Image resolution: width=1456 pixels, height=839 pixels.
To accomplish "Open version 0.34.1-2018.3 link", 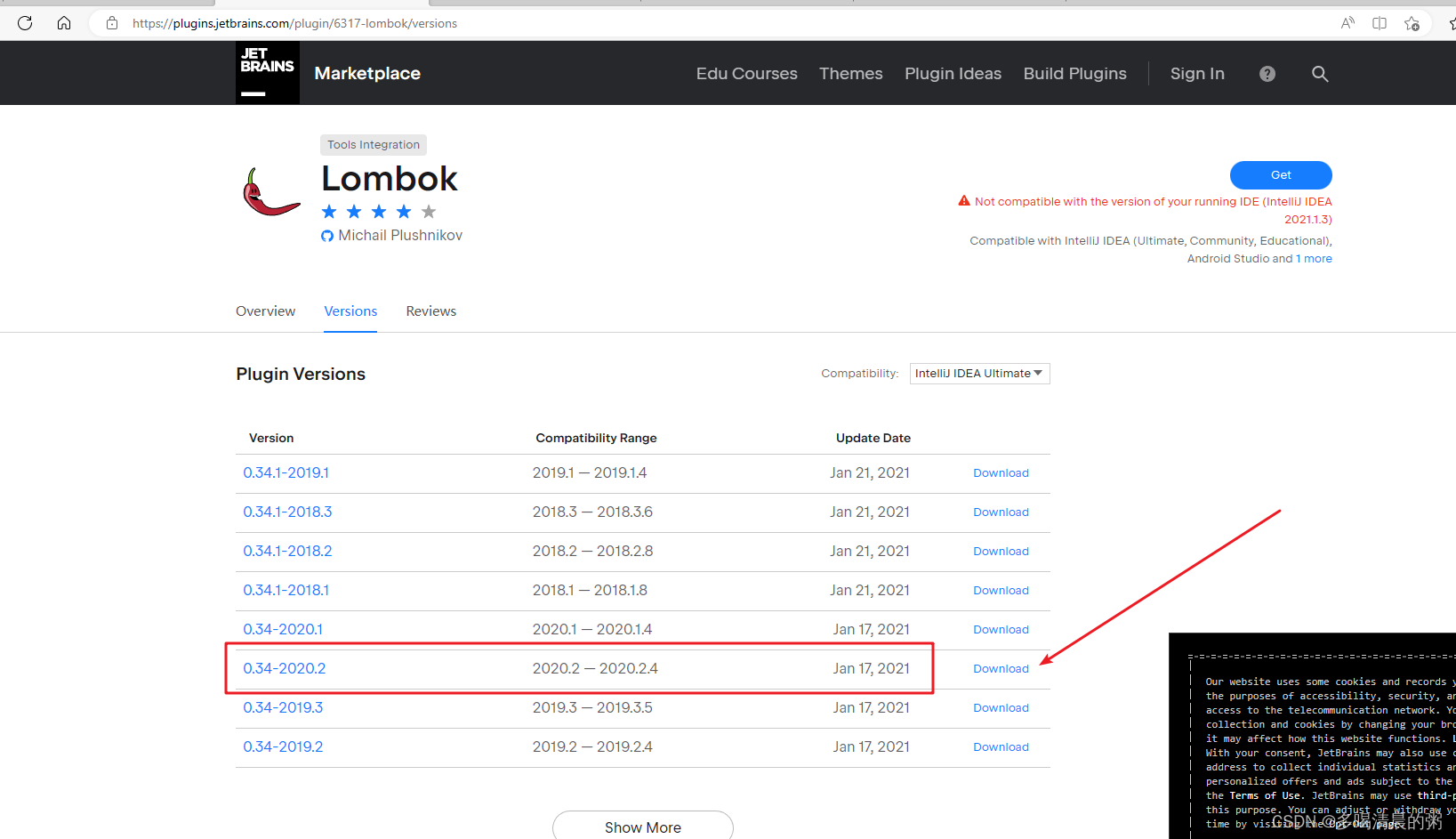I will click(287, 512).
